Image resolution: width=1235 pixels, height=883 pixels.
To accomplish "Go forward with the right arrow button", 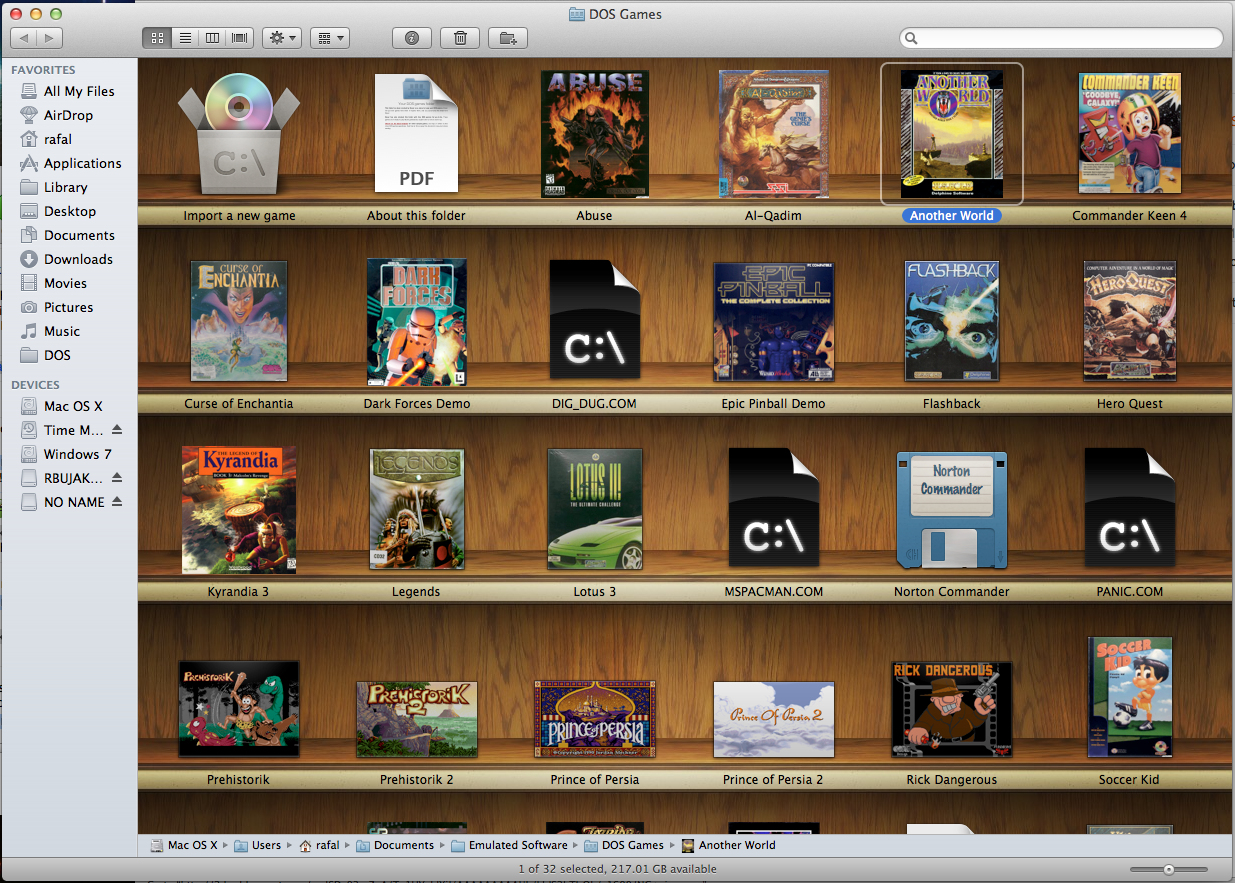I will click(50, 38).
